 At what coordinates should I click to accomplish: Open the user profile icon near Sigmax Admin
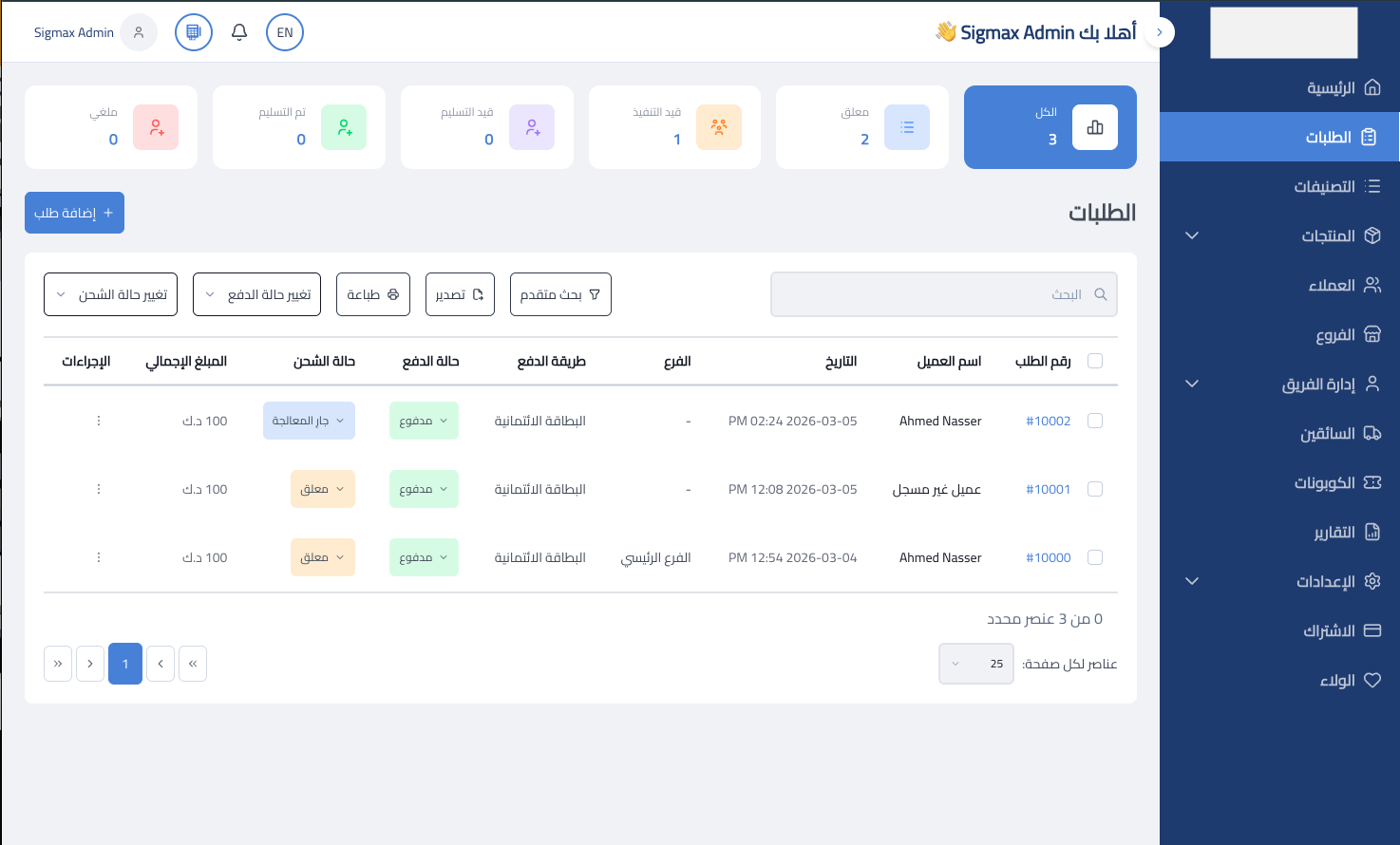click(138, 31)
